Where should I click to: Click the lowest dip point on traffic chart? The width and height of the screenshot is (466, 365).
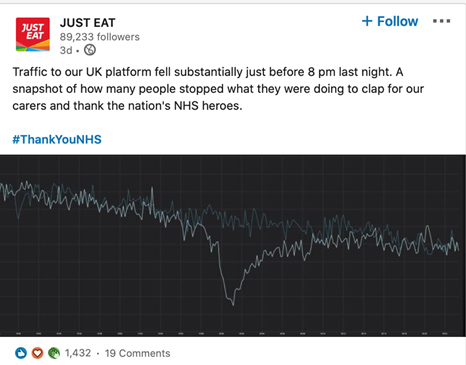pyautogui.click(x=233, y=304)
